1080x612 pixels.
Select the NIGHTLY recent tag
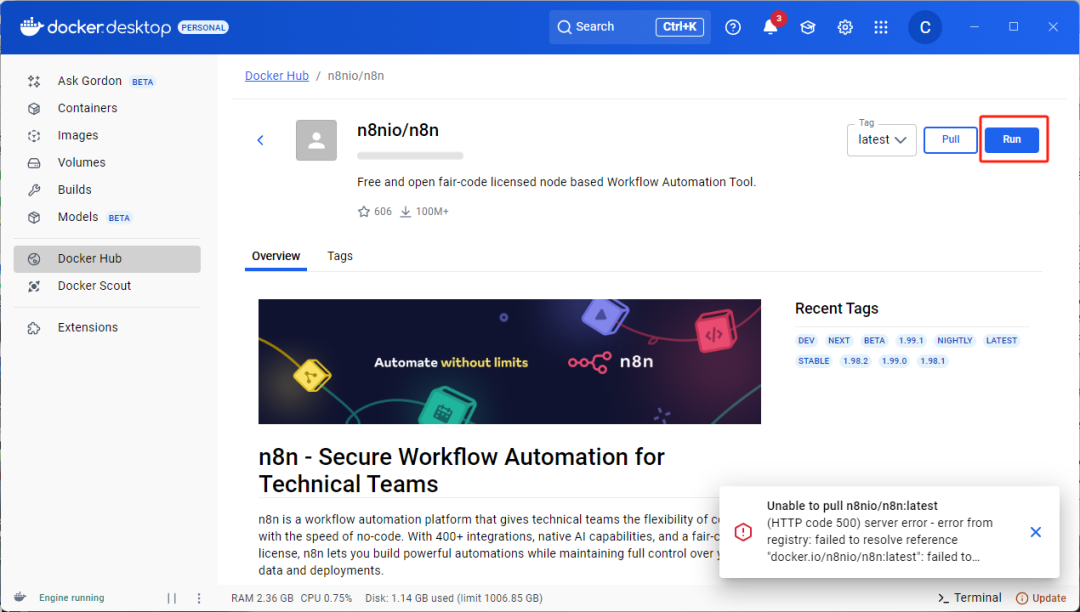pos(955,341)
